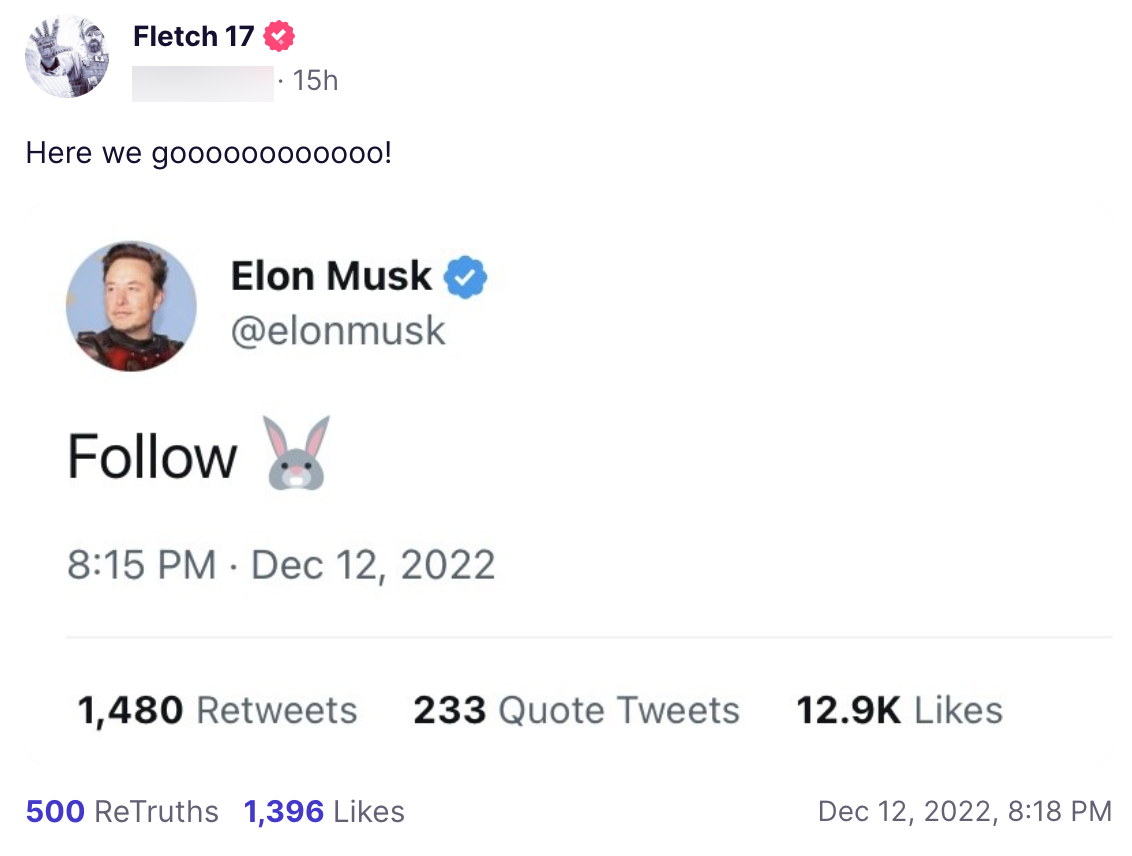Image resolution: width=1132 pixels, height=856 pixels.
Task: Click the Dec 12, 2022, 8:18 PM post date
Action: [x=964, y=811]
